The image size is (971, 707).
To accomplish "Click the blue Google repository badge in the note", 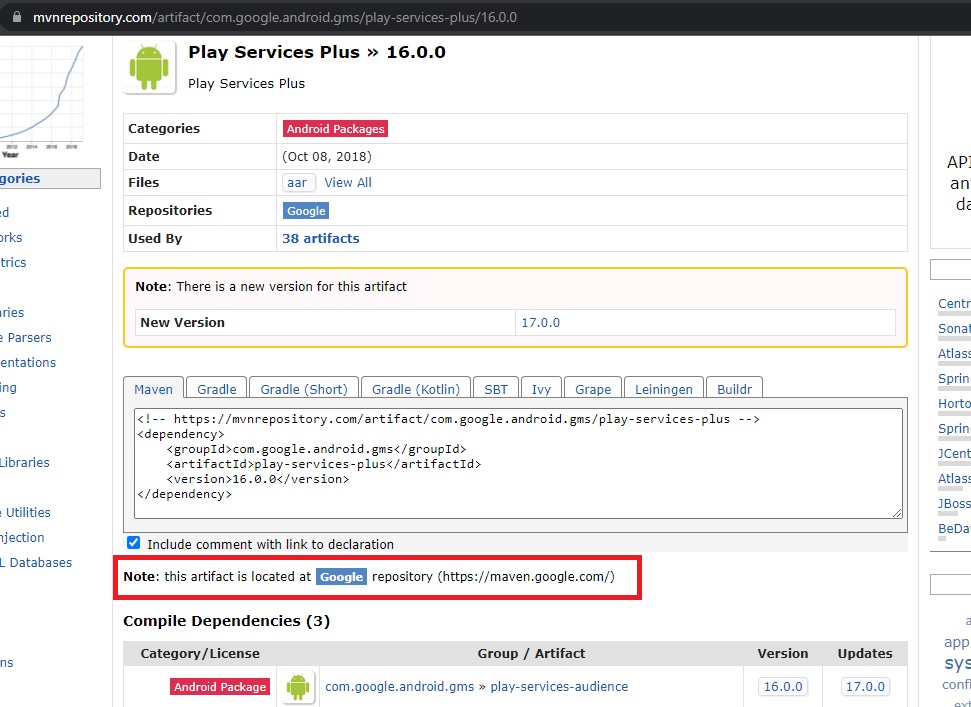I will 341,576.
